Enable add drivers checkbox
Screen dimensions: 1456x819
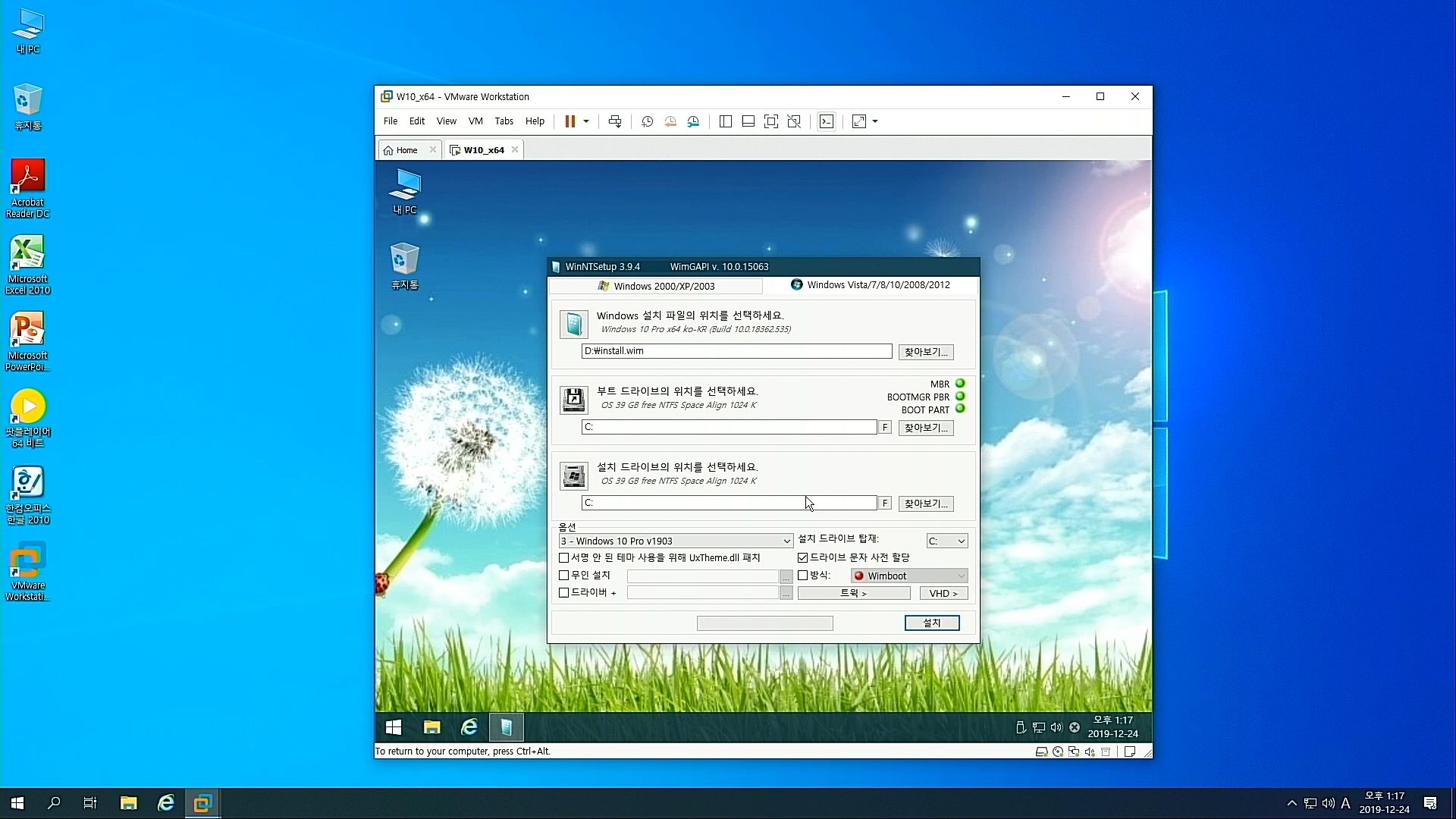click(x=563, y=593)
